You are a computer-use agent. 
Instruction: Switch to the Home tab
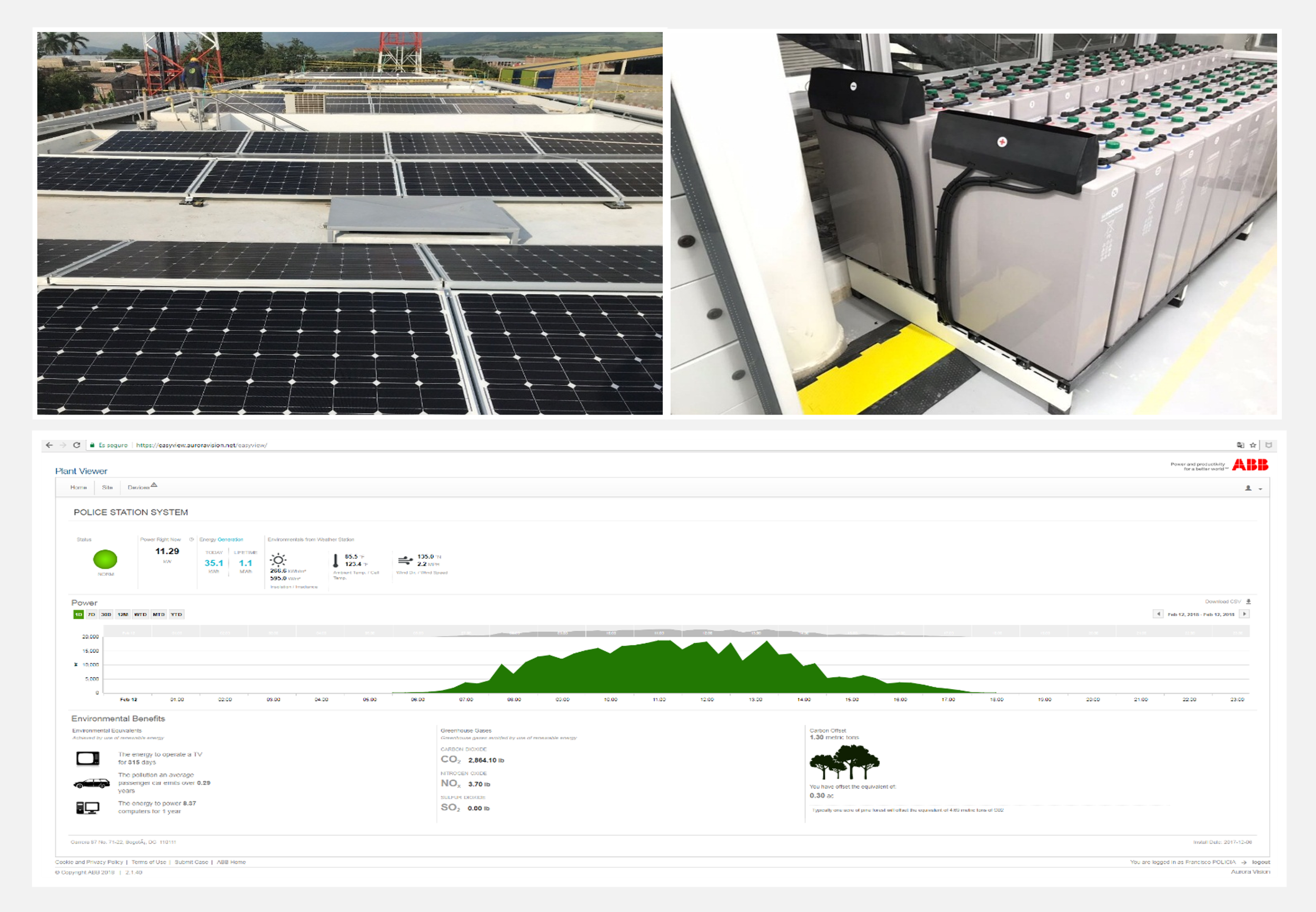point(79,488)
